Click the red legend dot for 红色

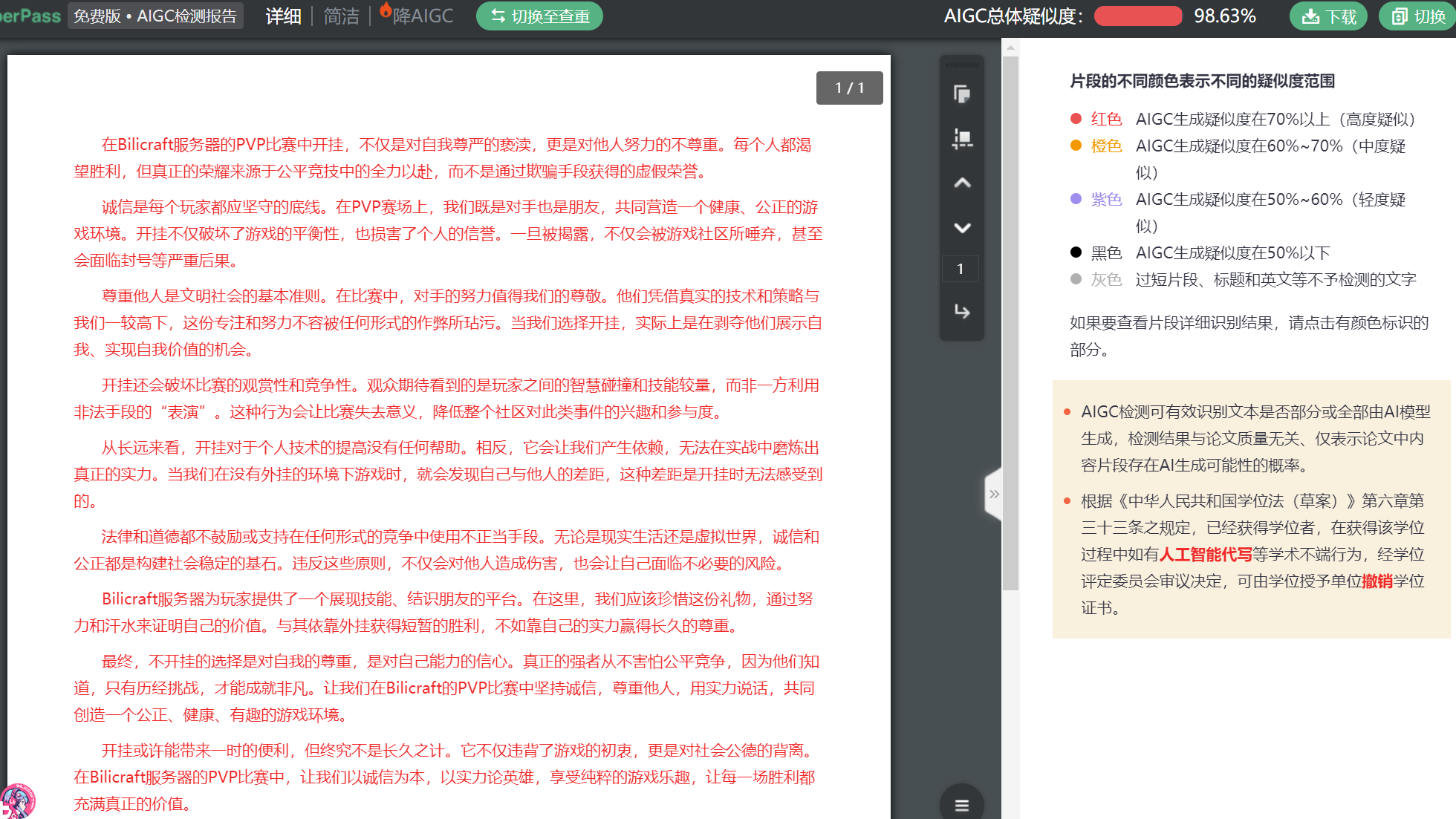point(1076,118)
